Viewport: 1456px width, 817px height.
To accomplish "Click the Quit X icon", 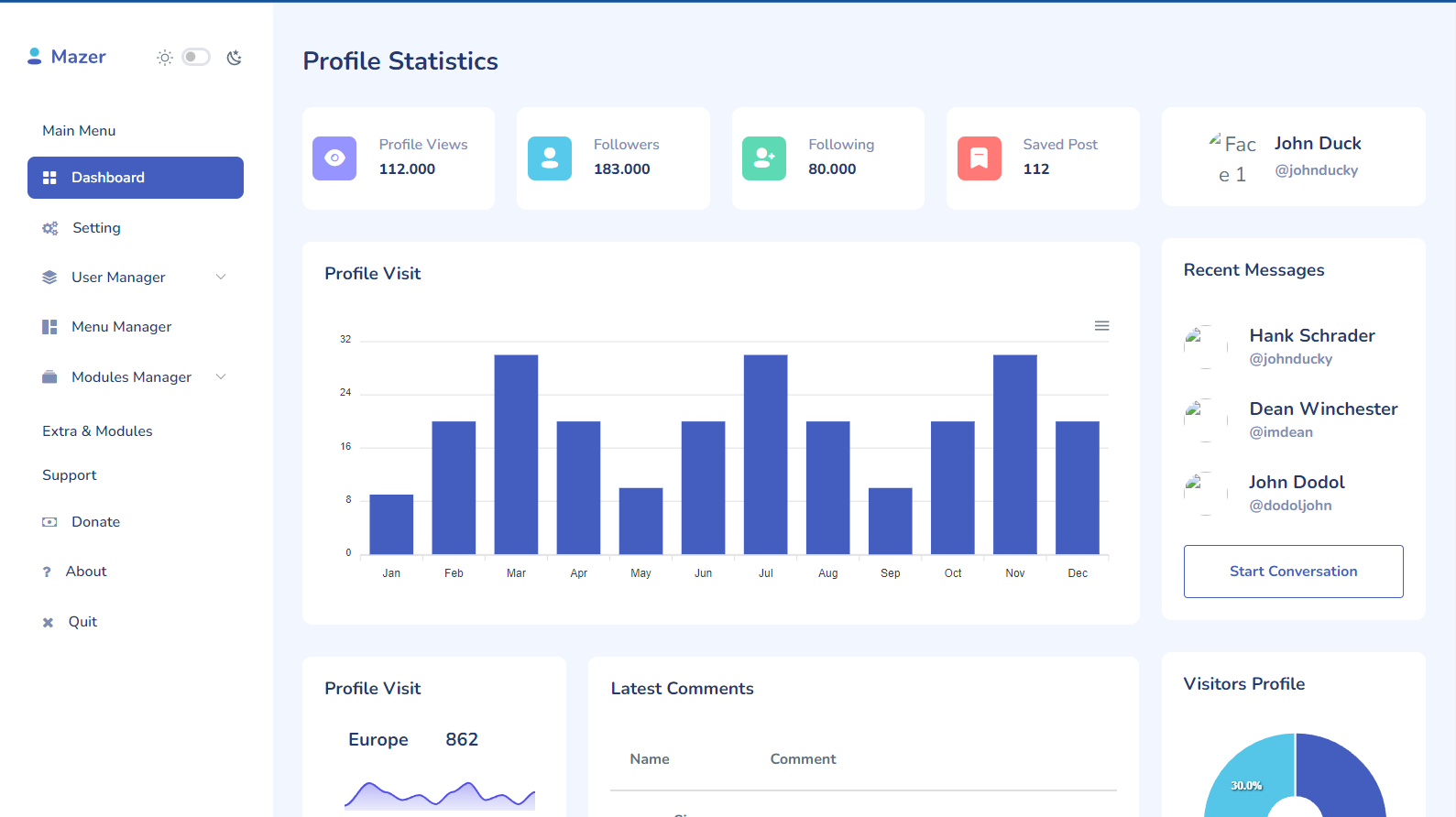I will point(48,623).
